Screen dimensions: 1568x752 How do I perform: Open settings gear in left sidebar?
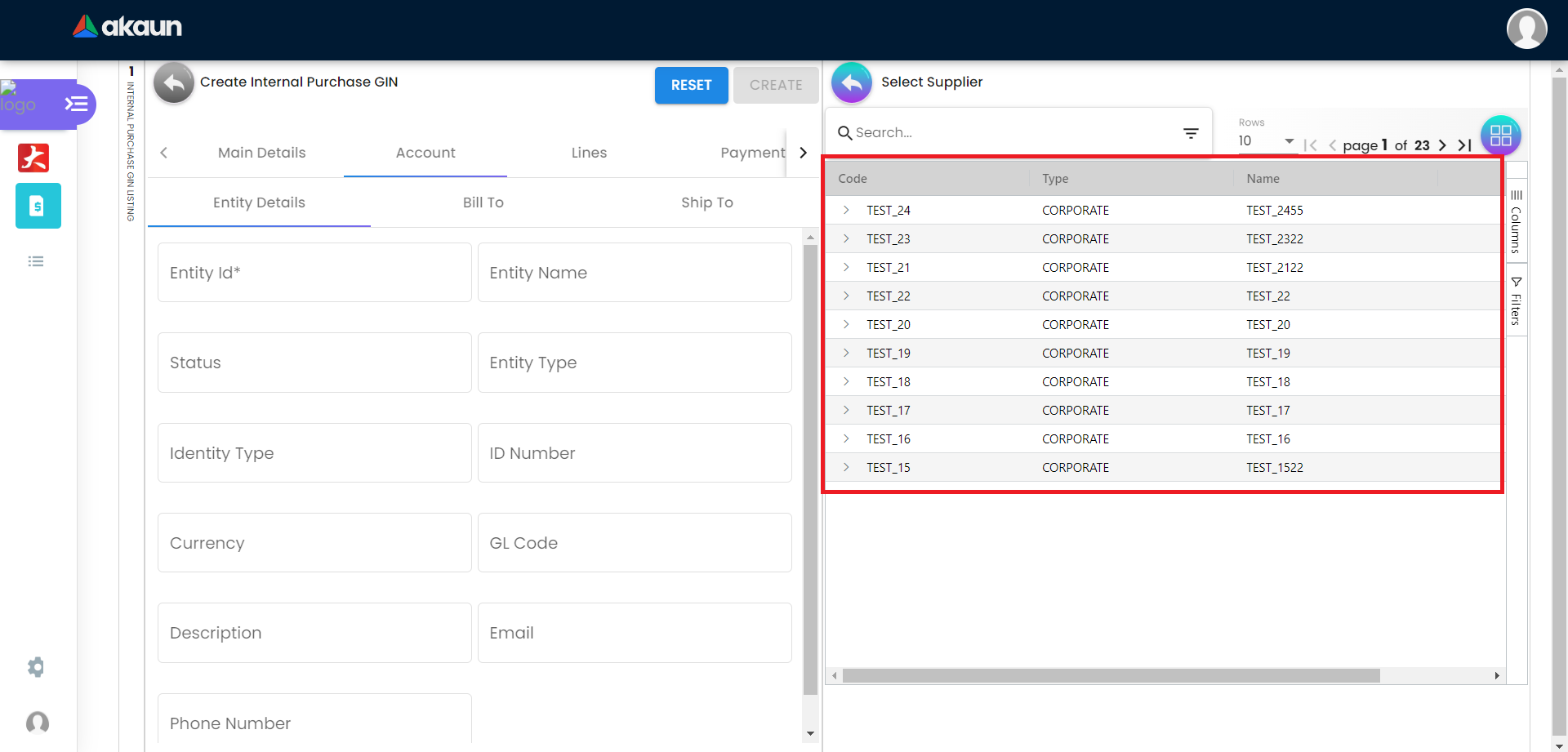click(36, 667)
